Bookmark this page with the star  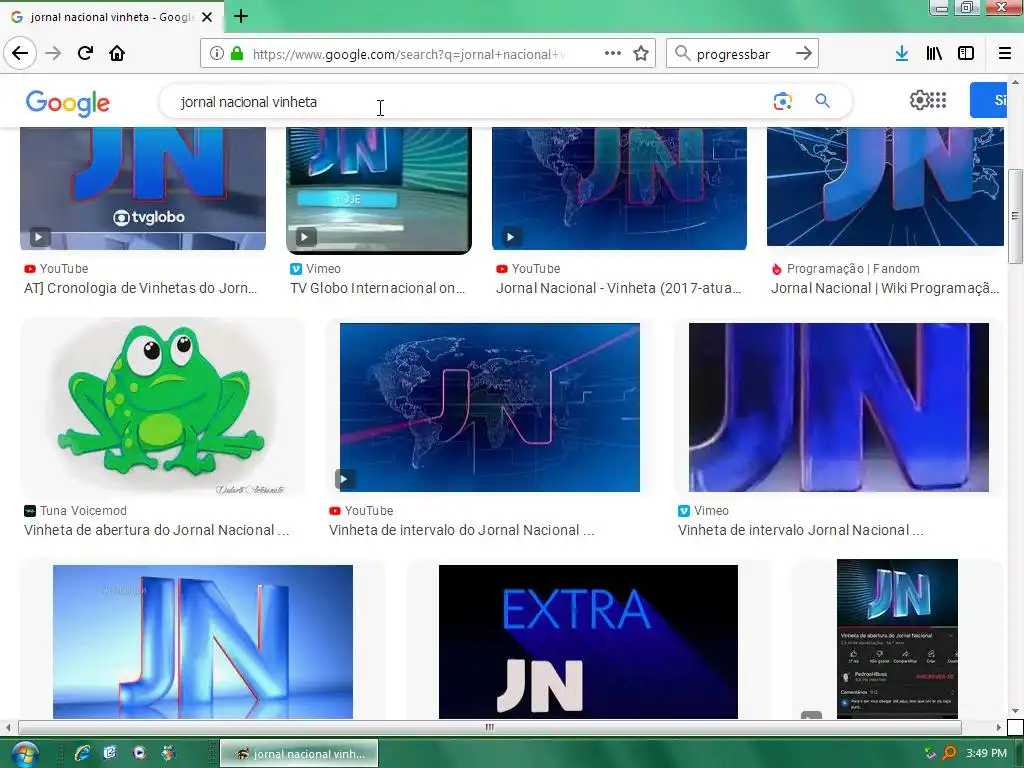coord(641,54)
